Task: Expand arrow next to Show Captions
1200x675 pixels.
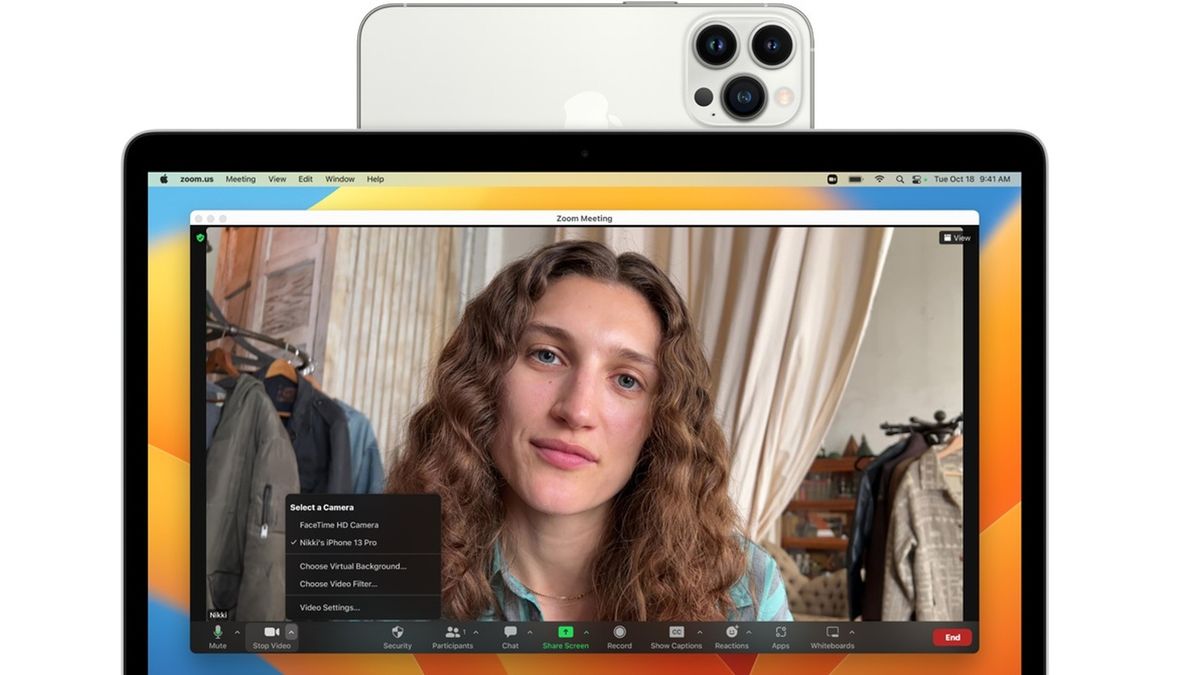Action: [698, 632]
